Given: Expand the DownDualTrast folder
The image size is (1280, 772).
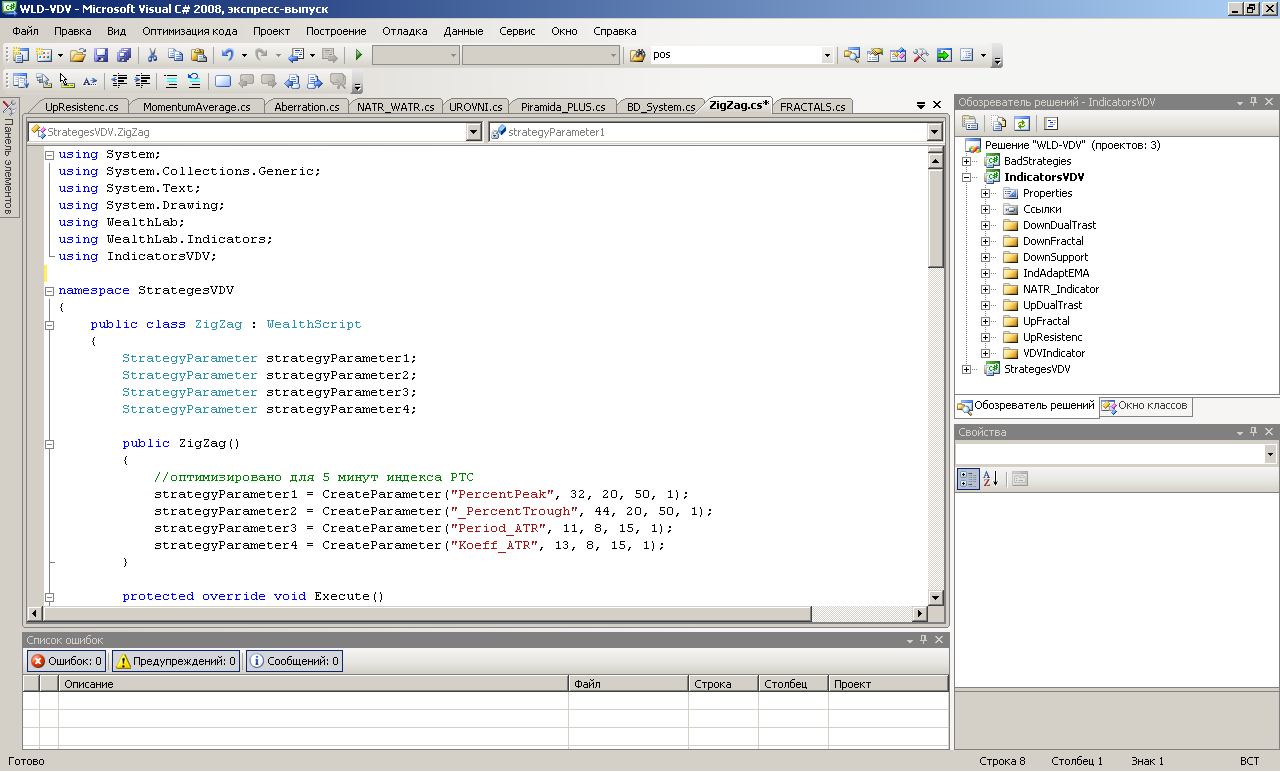Looking at the screenshot, I should pos(986,225).
